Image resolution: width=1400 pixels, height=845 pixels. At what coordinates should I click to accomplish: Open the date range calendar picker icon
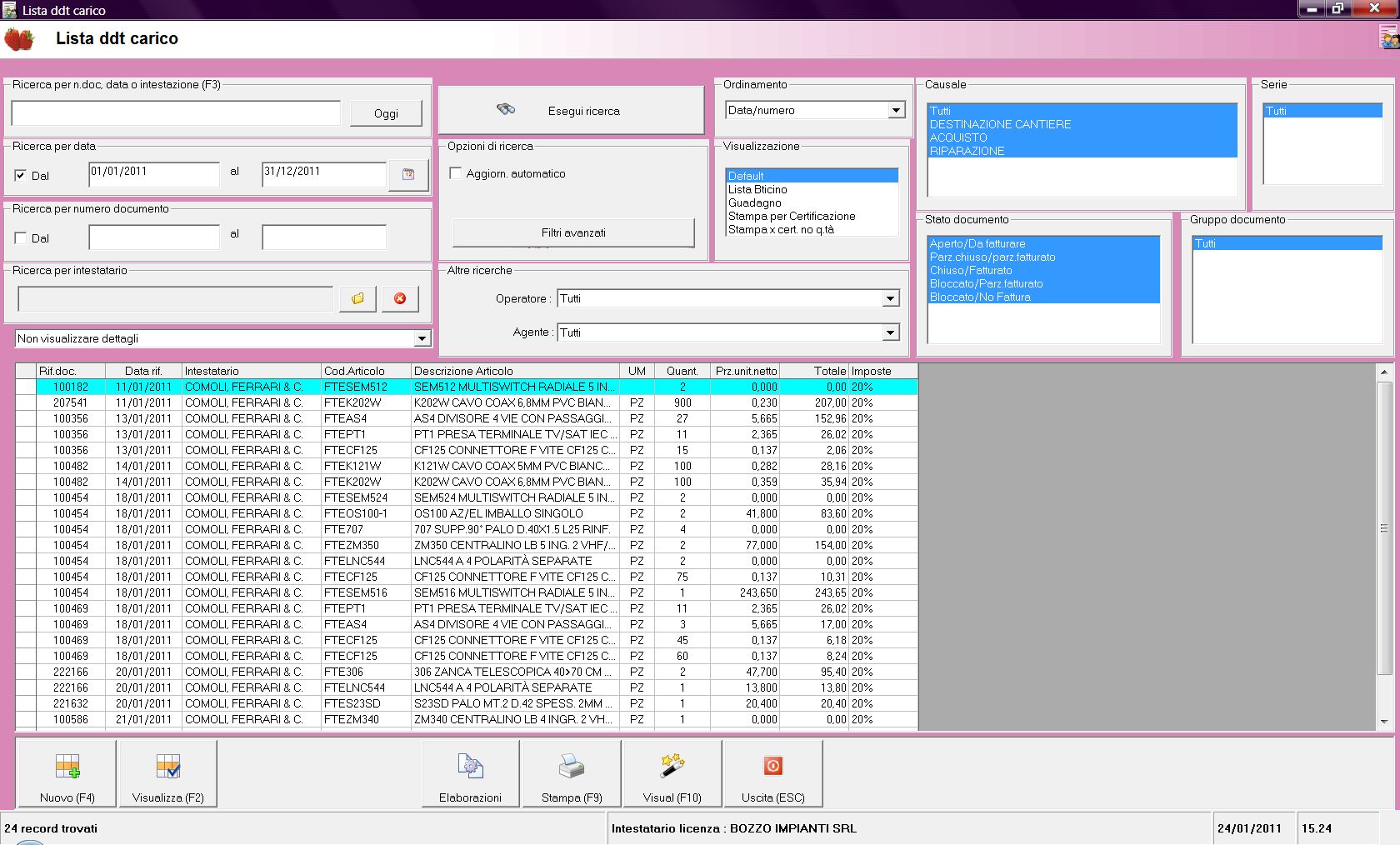(x=408, y=174)
